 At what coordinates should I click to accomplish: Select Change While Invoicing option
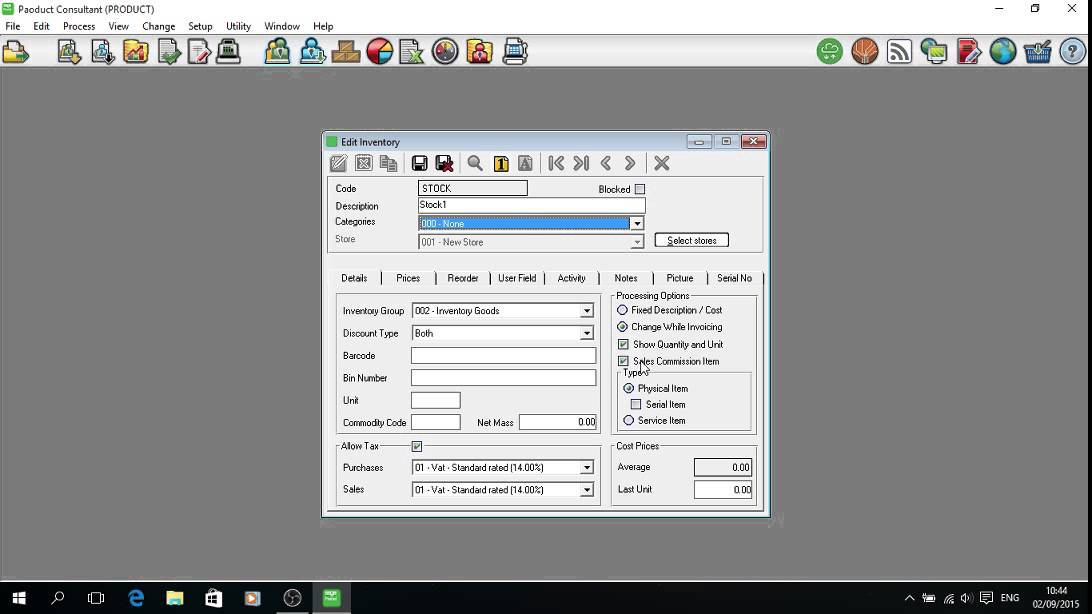point(622,327)
